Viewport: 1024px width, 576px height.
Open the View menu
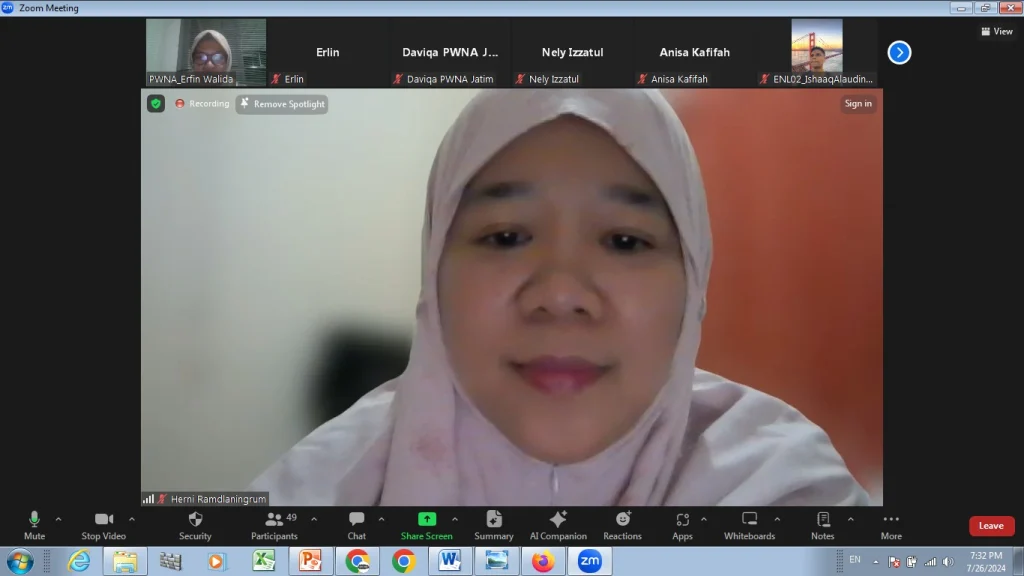997,31
